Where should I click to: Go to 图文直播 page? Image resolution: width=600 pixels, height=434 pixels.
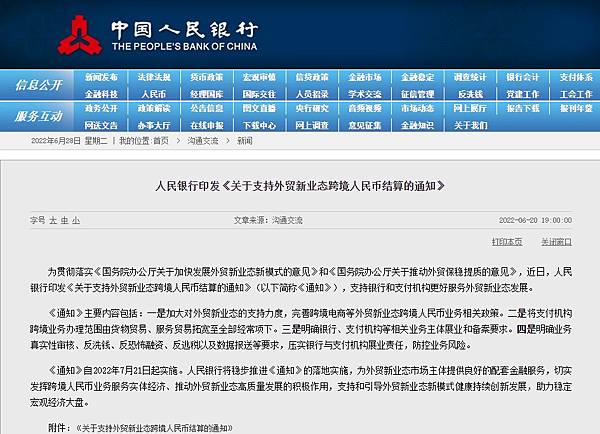coord(259,109)
